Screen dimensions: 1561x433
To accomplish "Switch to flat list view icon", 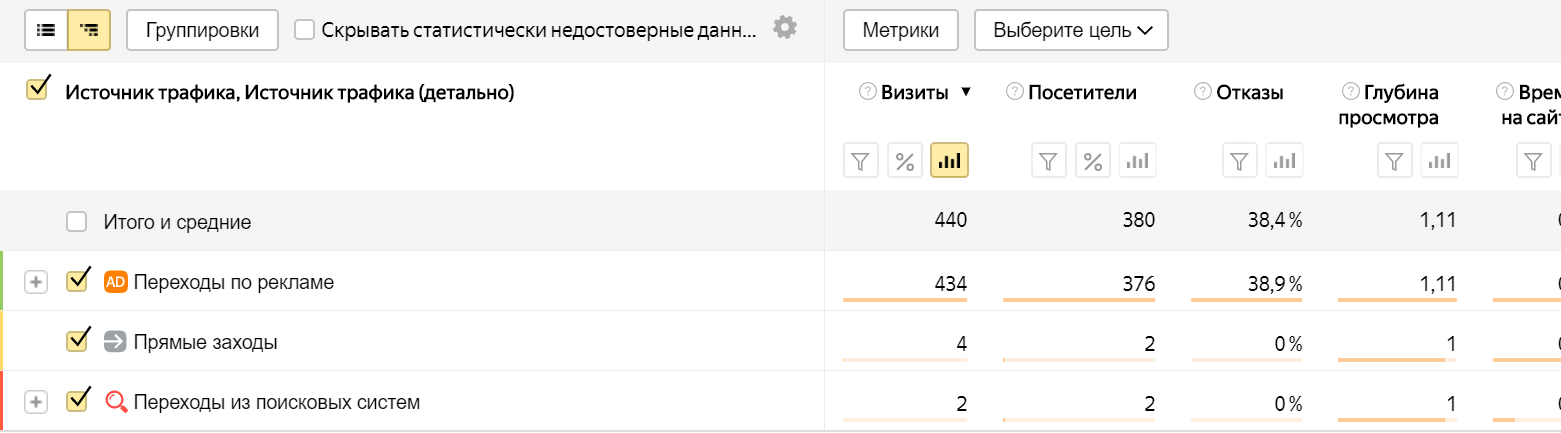I will pyautogui.click(x=46, y=30).
